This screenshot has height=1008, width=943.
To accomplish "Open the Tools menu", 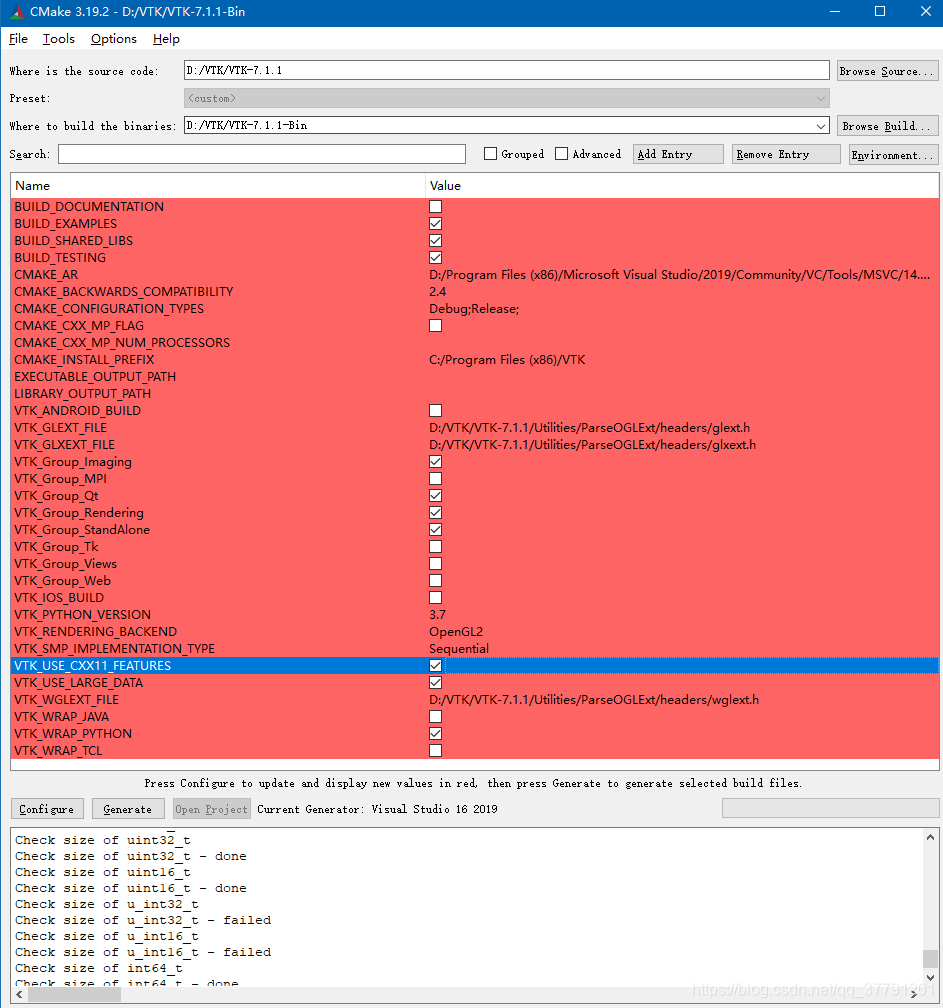I will (58, 39).
